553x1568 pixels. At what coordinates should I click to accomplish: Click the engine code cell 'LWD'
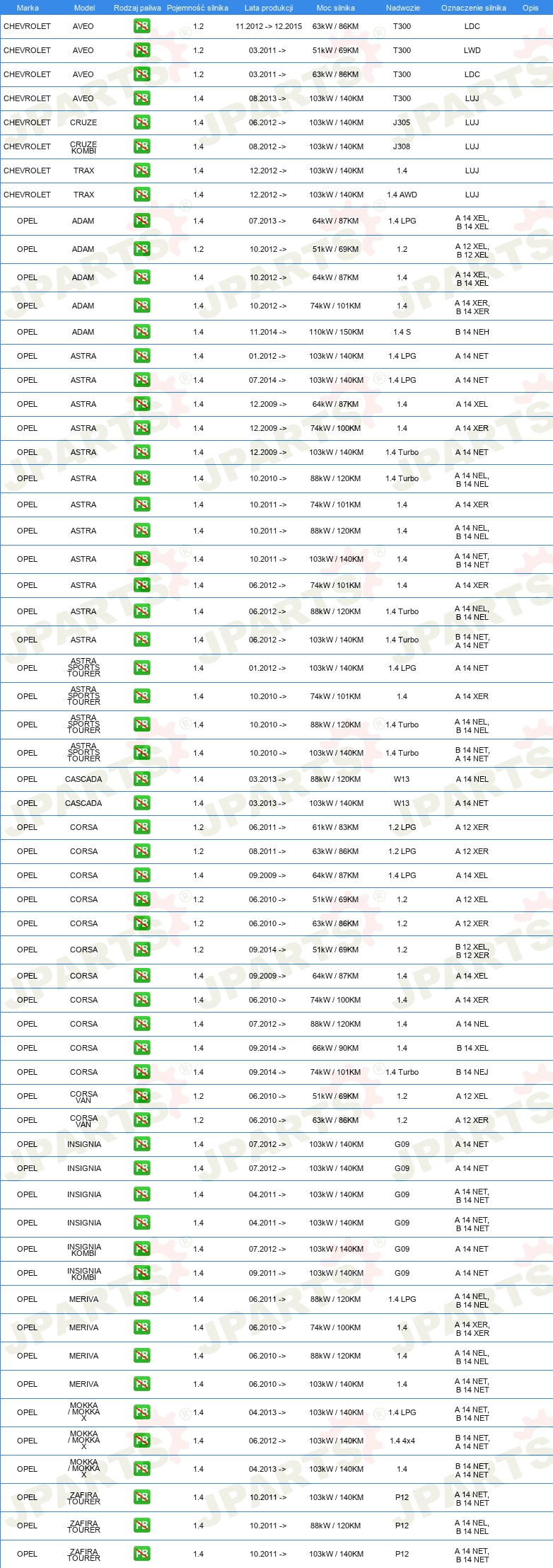(x=472, y=50)
